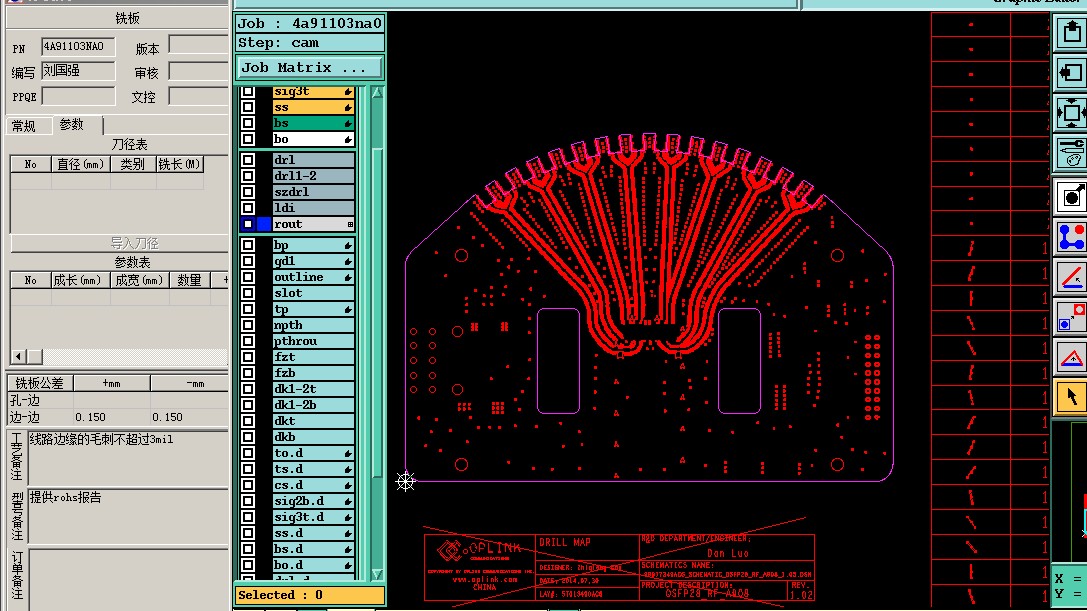
Task: Click the hand icon on the ss layer
Action: click(x=348, y=107)
